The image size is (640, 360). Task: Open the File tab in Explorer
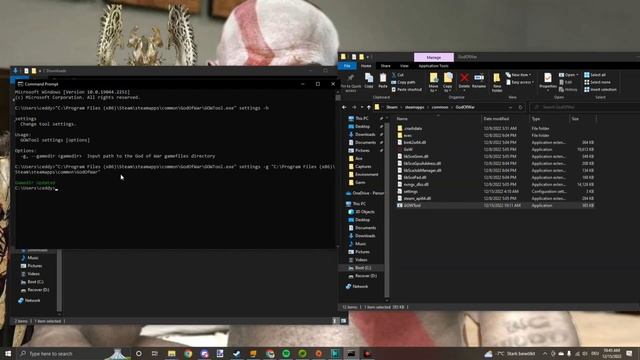click(347, 66)
